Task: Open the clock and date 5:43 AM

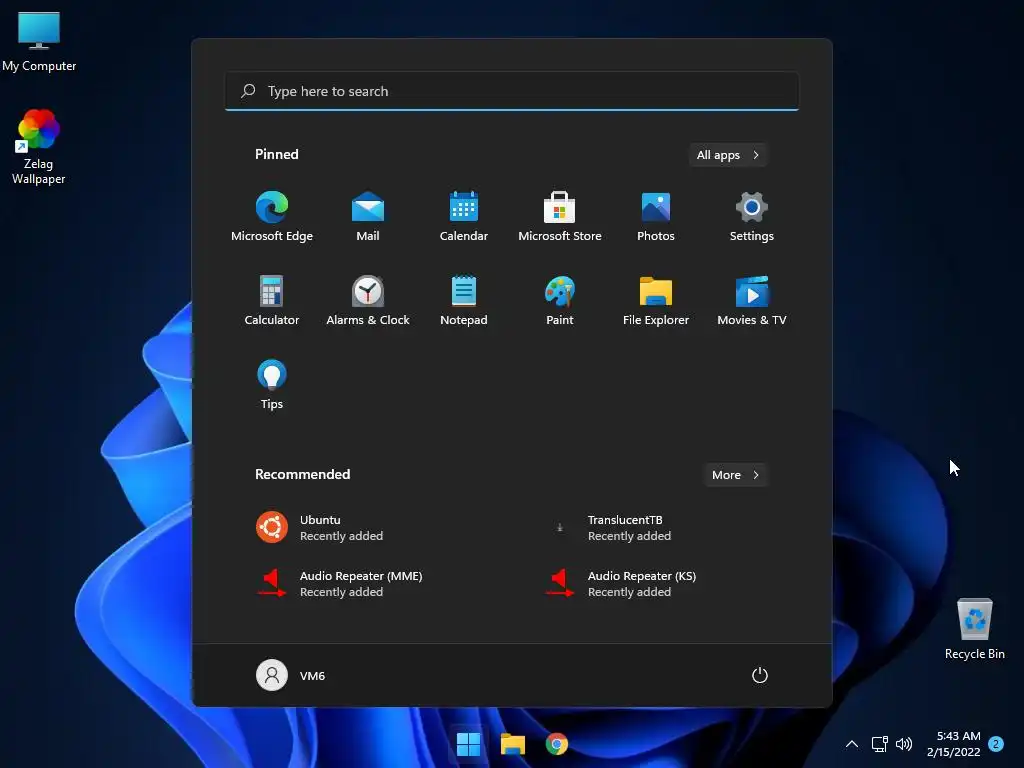Action: tap(953, 744)
